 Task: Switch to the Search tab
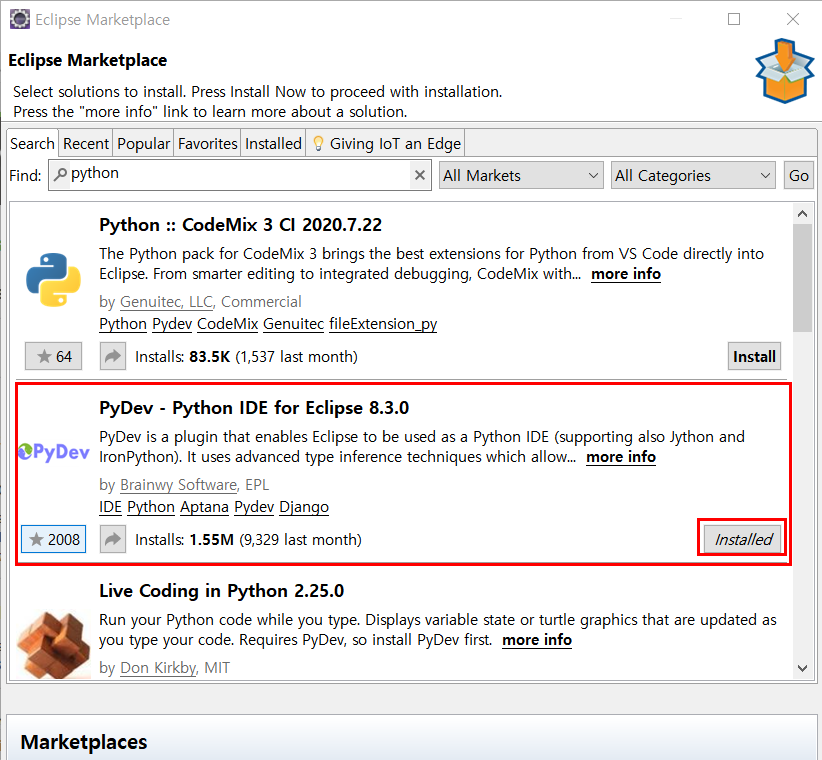click(x=33, y=144)
